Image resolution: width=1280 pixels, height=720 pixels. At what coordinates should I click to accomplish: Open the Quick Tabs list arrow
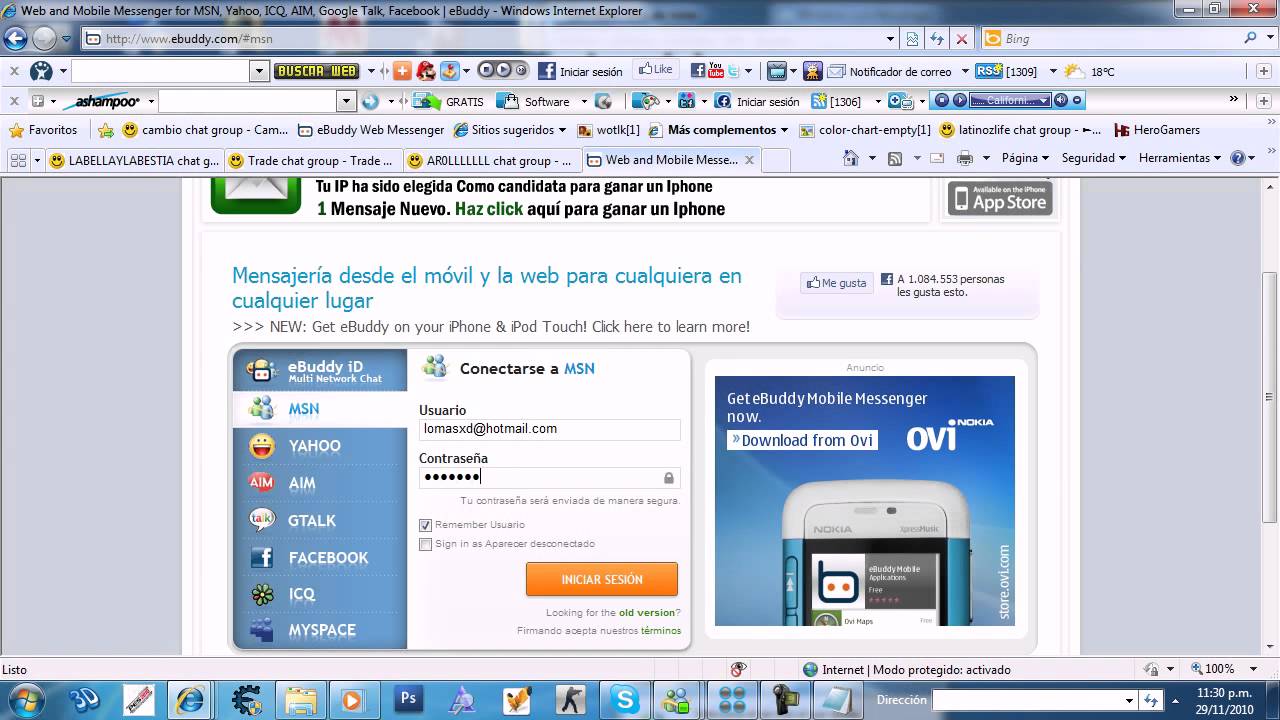(38, 160)
